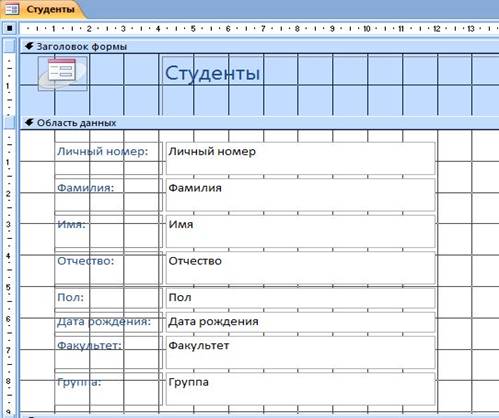Click the Фамилия text box
Screen dimensions: 499x418
300,195
